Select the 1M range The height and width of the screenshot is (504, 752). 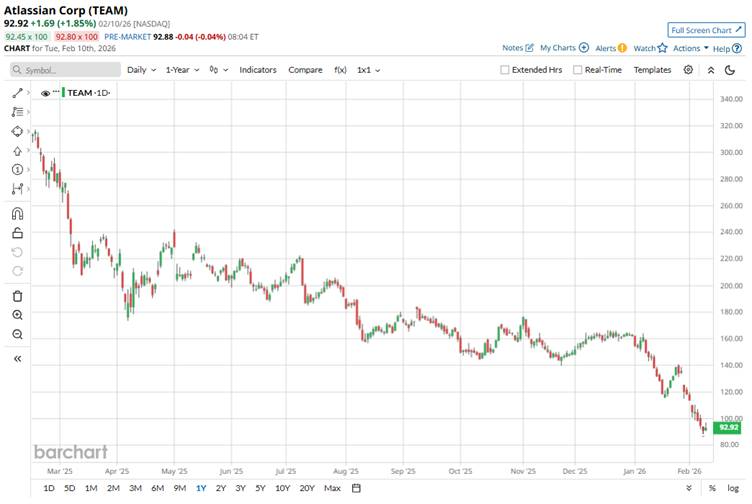pos(91,488)
